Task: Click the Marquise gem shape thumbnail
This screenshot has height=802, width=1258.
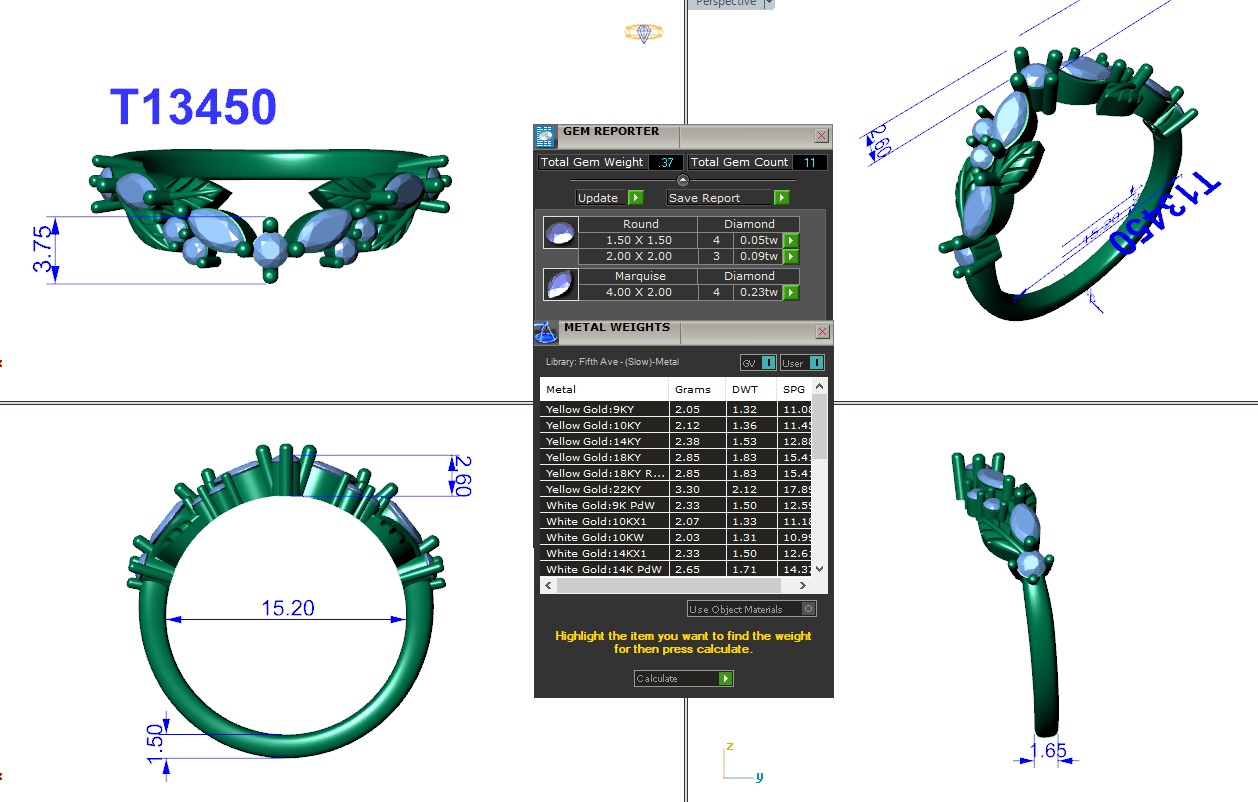Action: coord(560,285)
